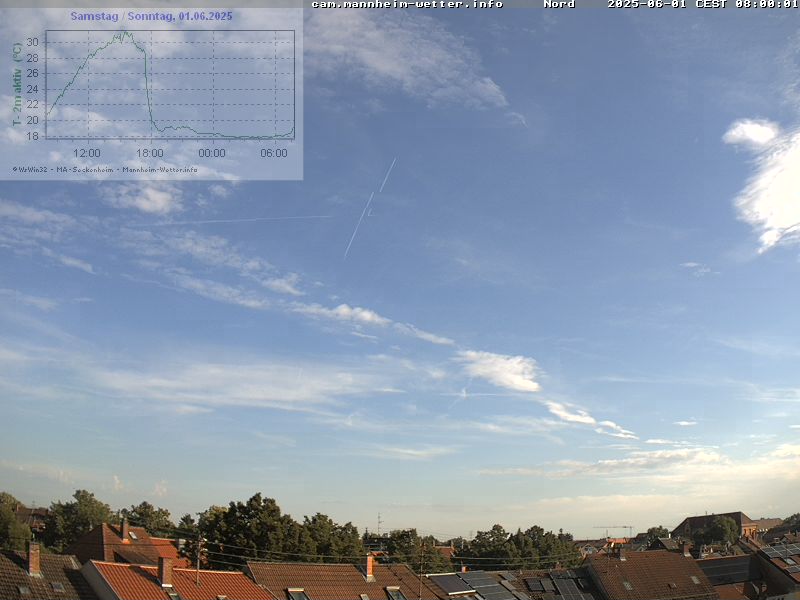Click the 06:00 x-axis label
The image size is (800, 600).
[273, 153]
